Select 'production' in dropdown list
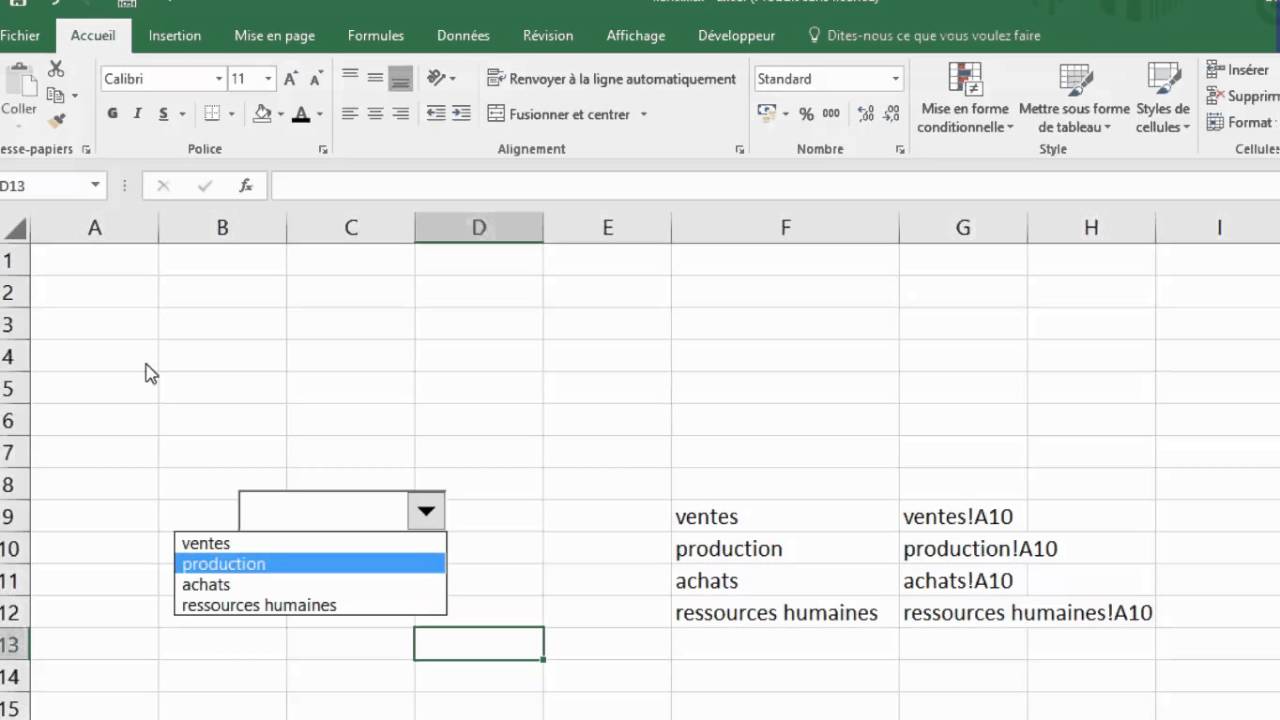The image size is (1280, 720). pos(310,564)
